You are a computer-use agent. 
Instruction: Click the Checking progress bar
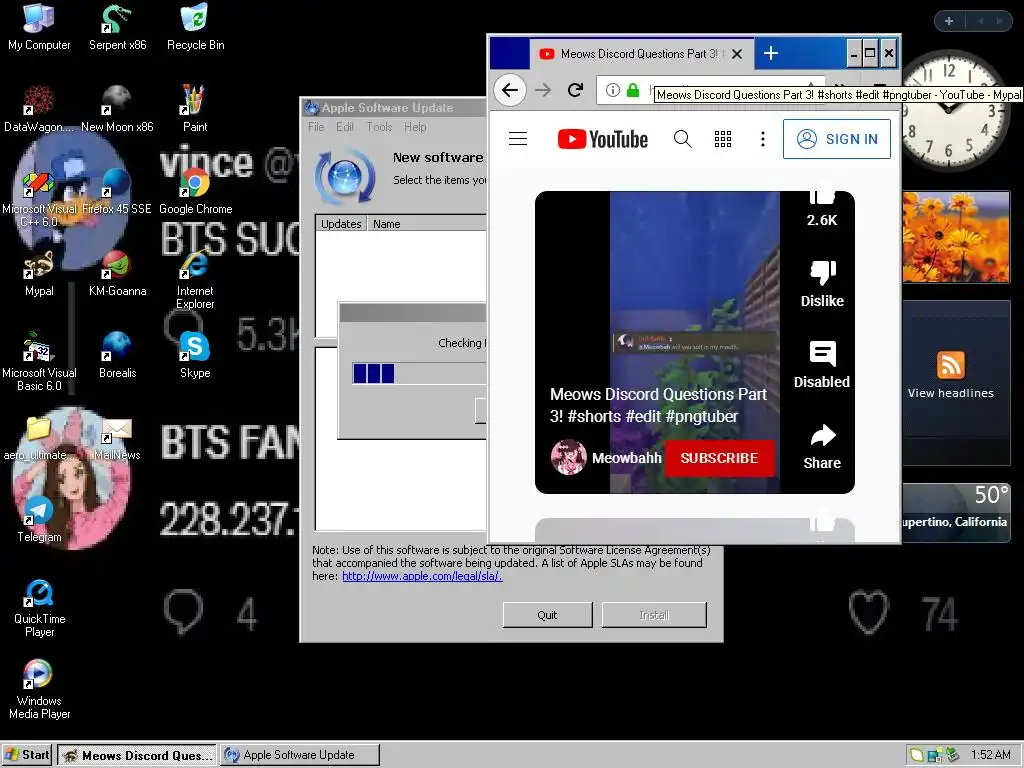pyautogui.click(x=419, y=373)
